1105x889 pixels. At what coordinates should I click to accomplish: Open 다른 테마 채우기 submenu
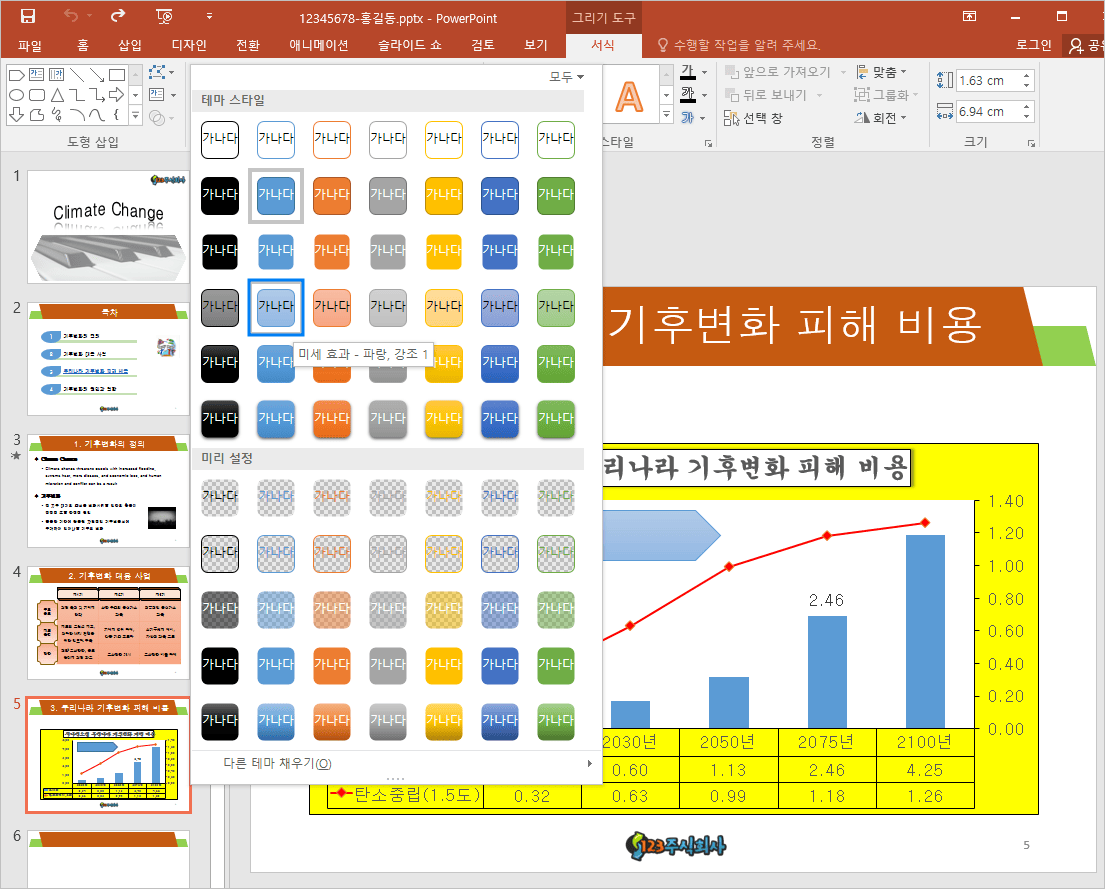pos(396,764)
